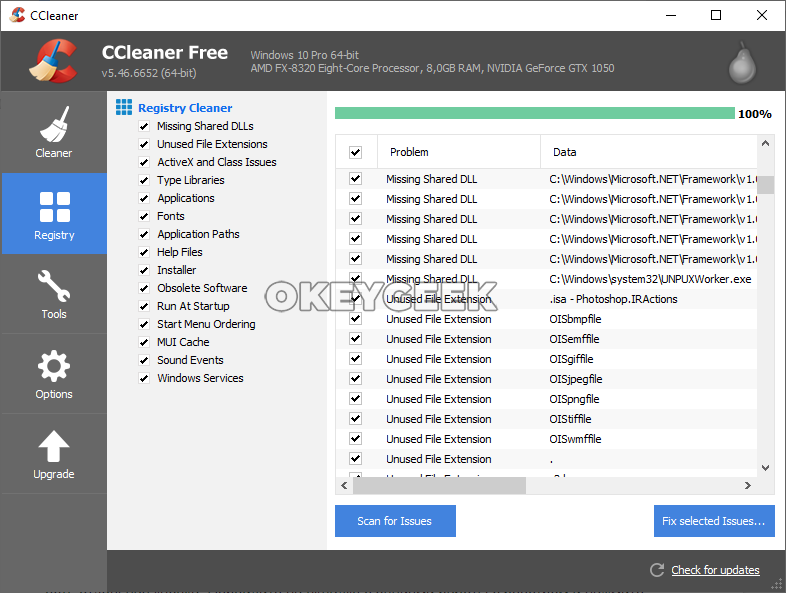786x593 pixels.
Task: Open the Tools wrench icon
Action: pos(54,286)
